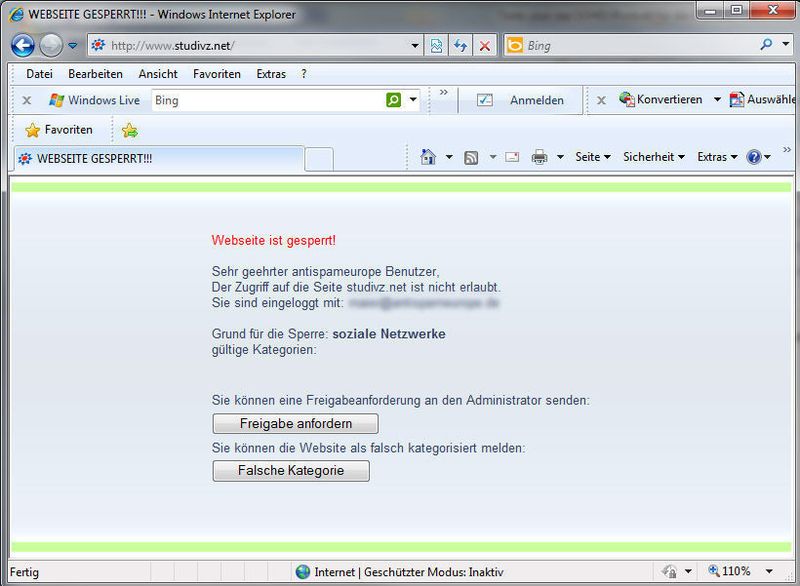Viewport: 800px width, 586px height.
Task: Open recent pages dropdown next to Forward
Action: pos(73,46)
